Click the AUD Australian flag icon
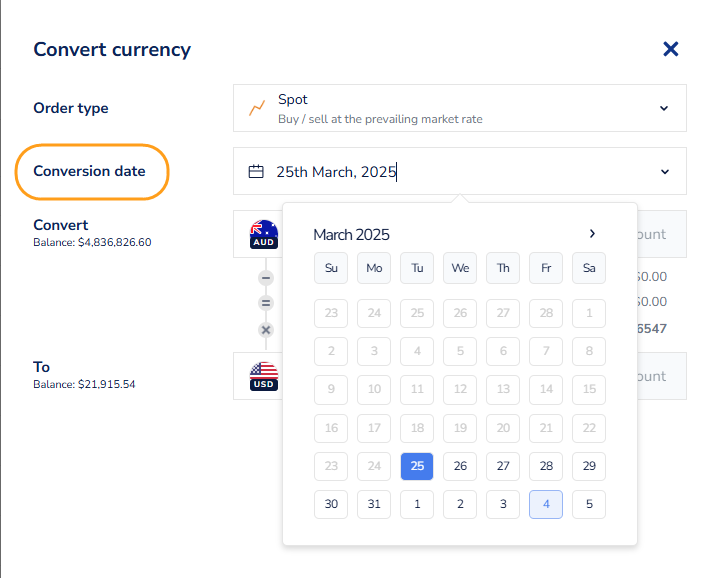The width and height of the screenshot is (716, 578). point(264,234)
